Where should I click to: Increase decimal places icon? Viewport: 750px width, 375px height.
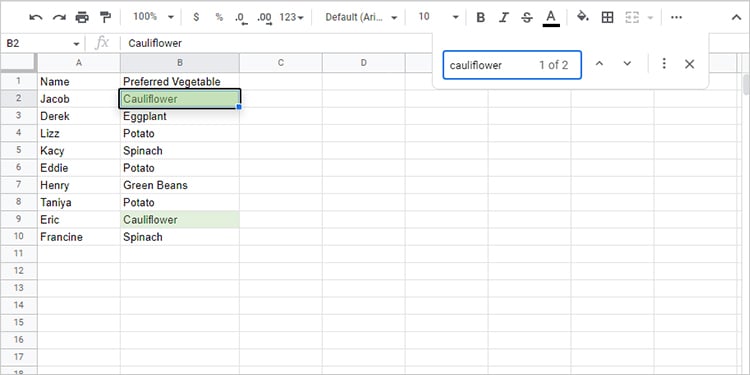point(265,18)
